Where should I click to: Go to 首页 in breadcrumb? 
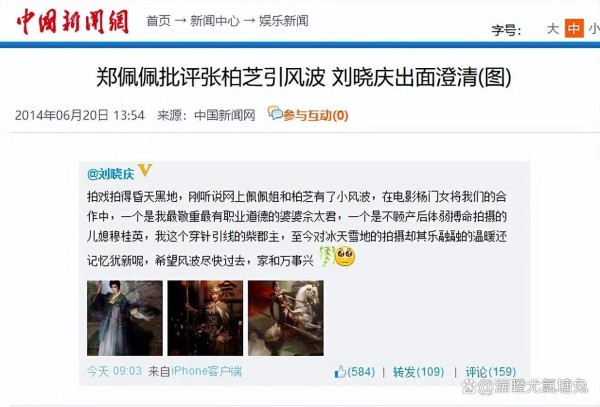[158, 21]
